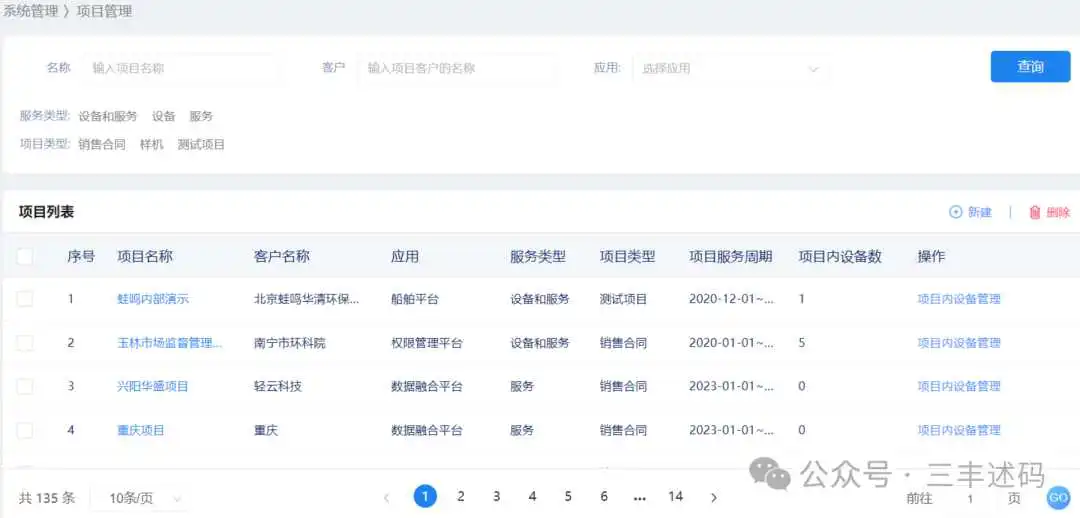Click the 共 135 条 total count

coord(47,498)
